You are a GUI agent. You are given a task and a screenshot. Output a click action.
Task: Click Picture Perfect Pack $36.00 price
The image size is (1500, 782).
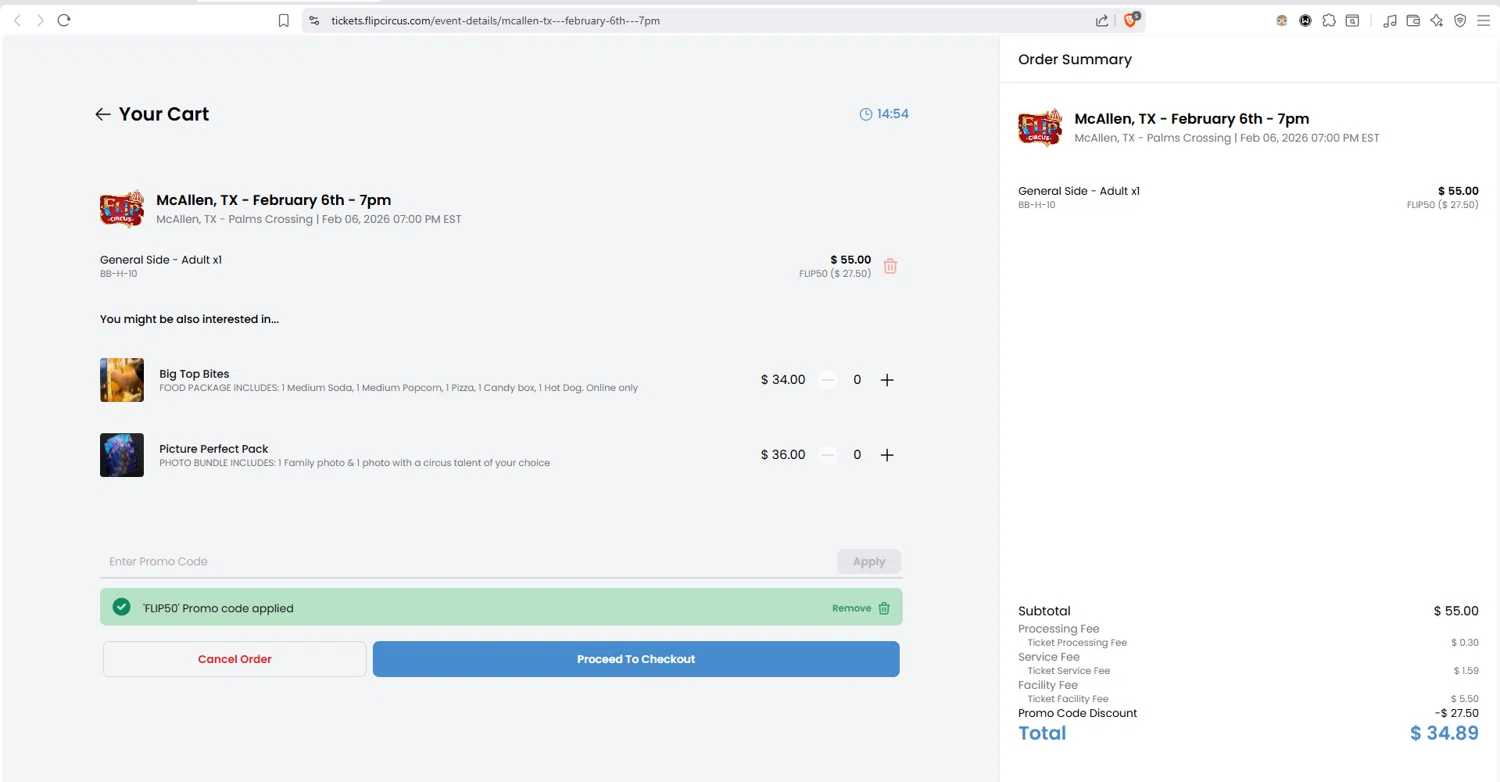click(x=783, y=455)
